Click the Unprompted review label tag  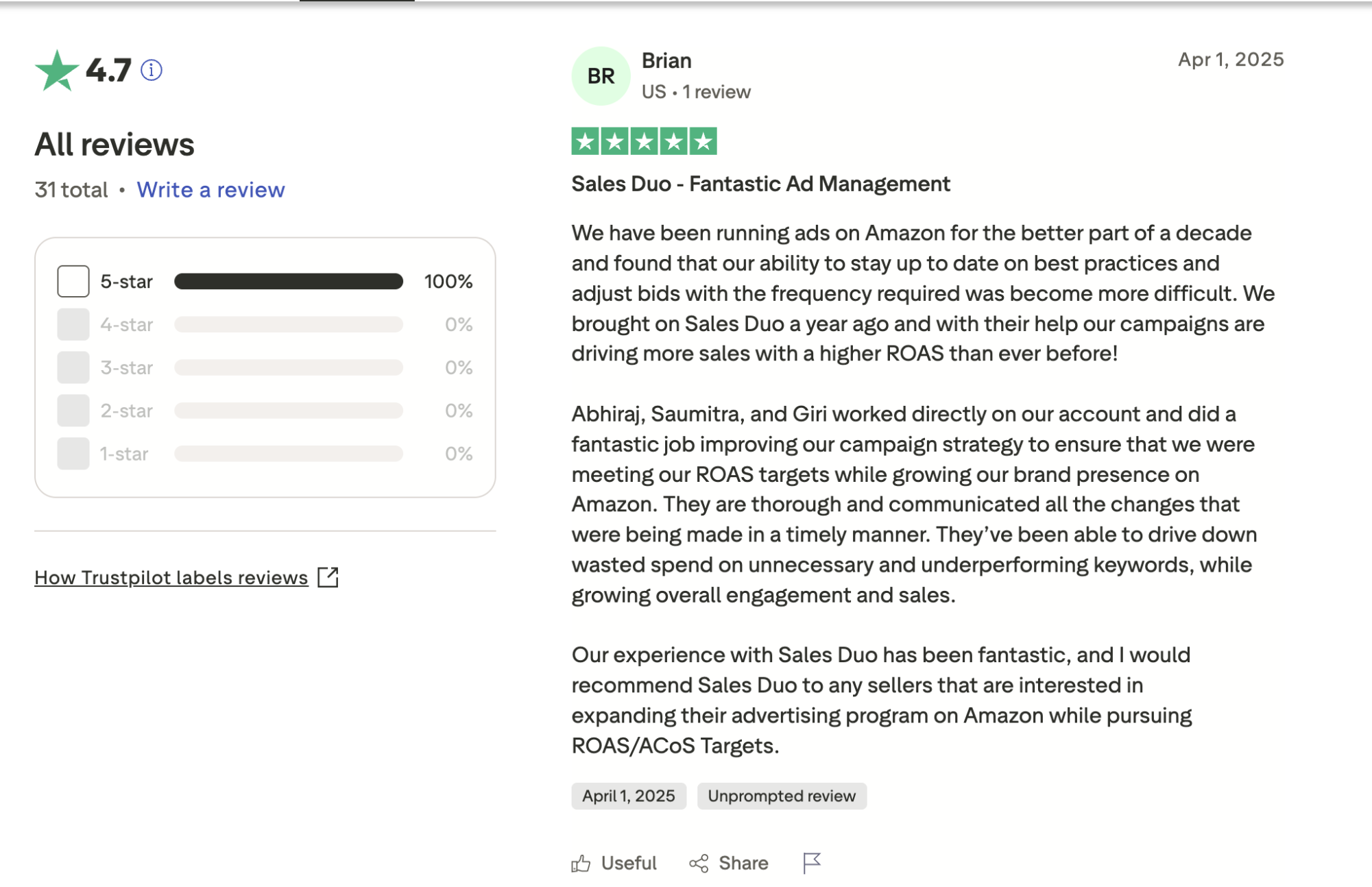(782, 796)
